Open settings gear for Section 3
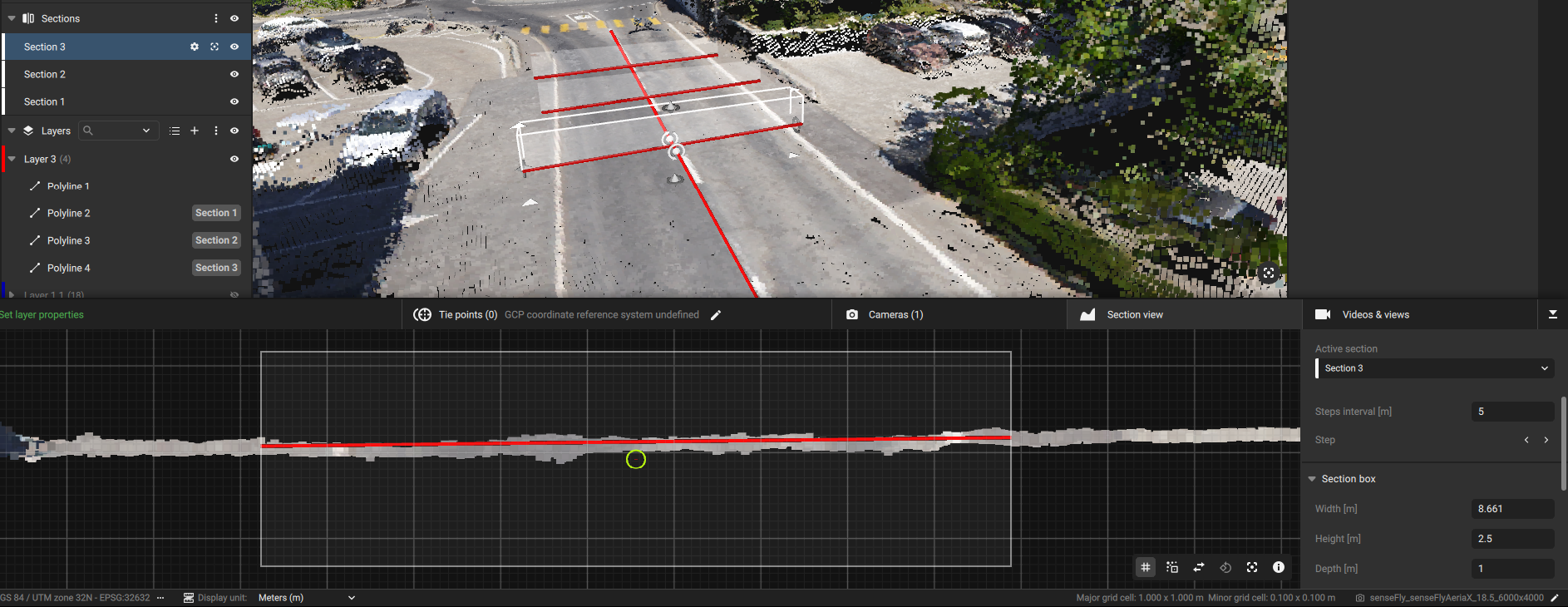This screenshot has height=607, width=1568. pos(195,47)
